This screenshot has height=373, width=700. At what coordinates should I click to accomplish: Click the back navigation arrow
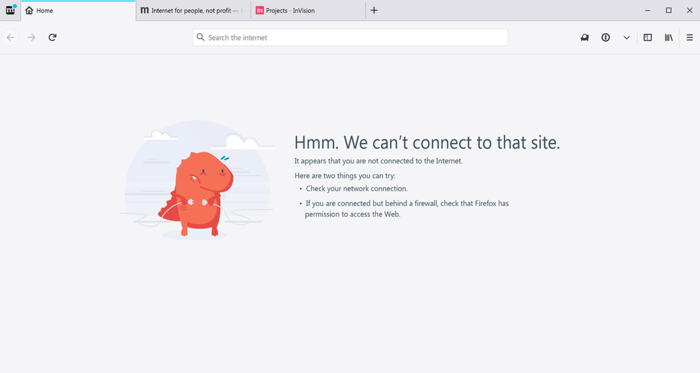point(11,37)
